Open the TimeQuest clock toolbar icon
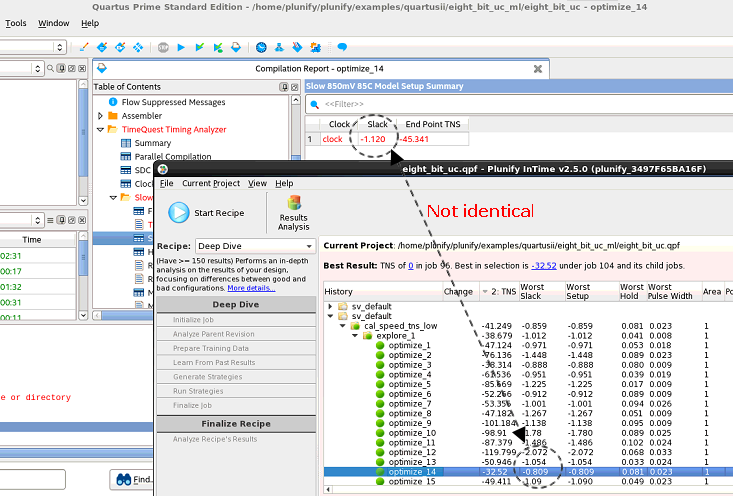This screenshot has height=496, width=733. pos(261,47)
